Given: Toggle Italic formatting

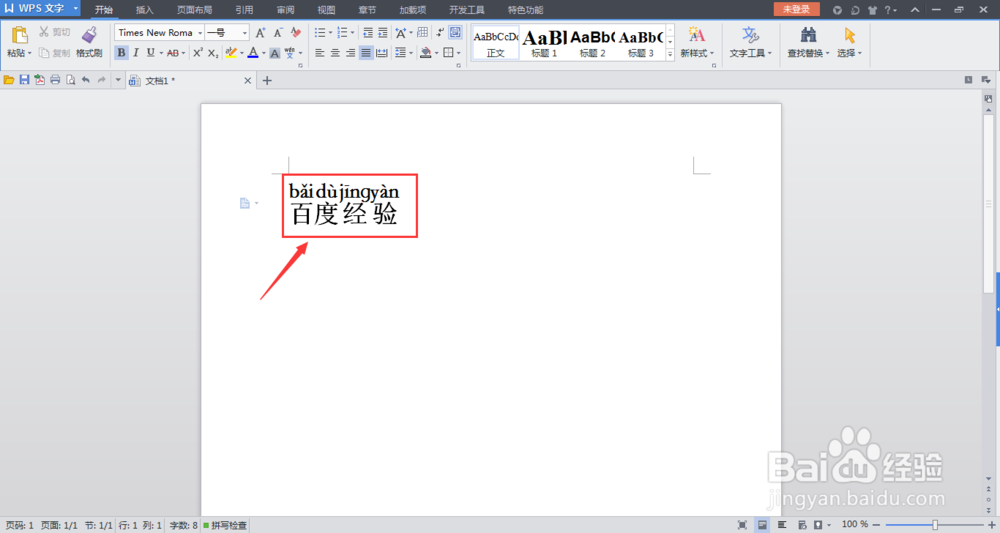Looking at the screenshot, I should (x=136, y=53).
